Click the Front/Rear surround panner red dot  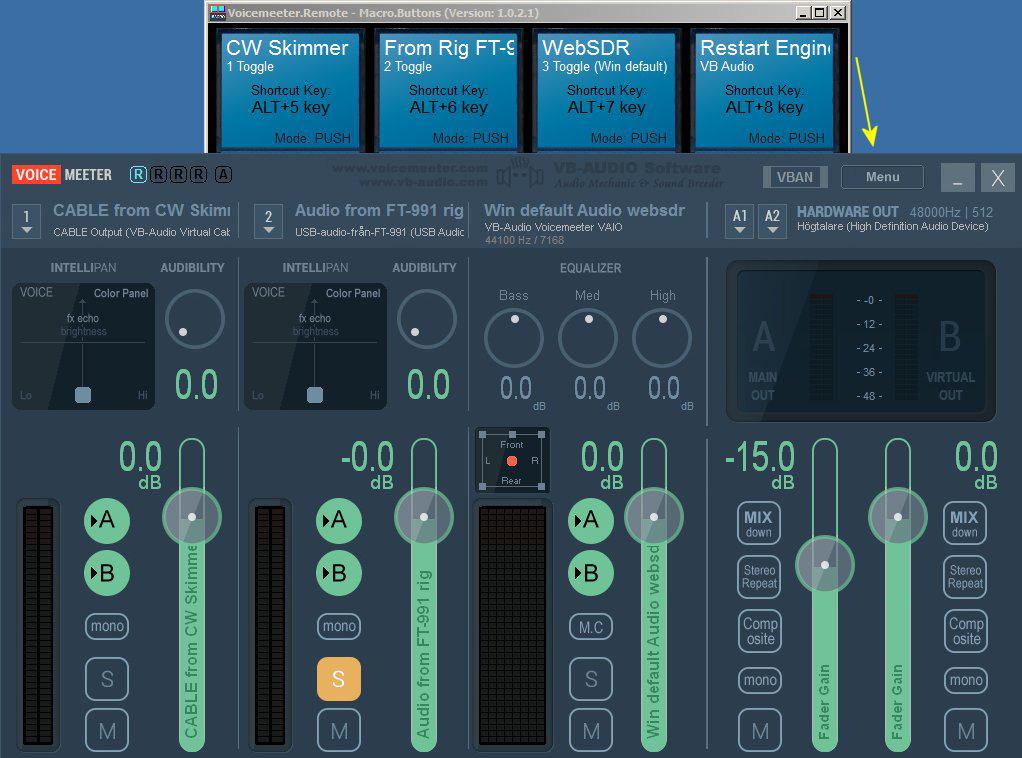(512, 461)
